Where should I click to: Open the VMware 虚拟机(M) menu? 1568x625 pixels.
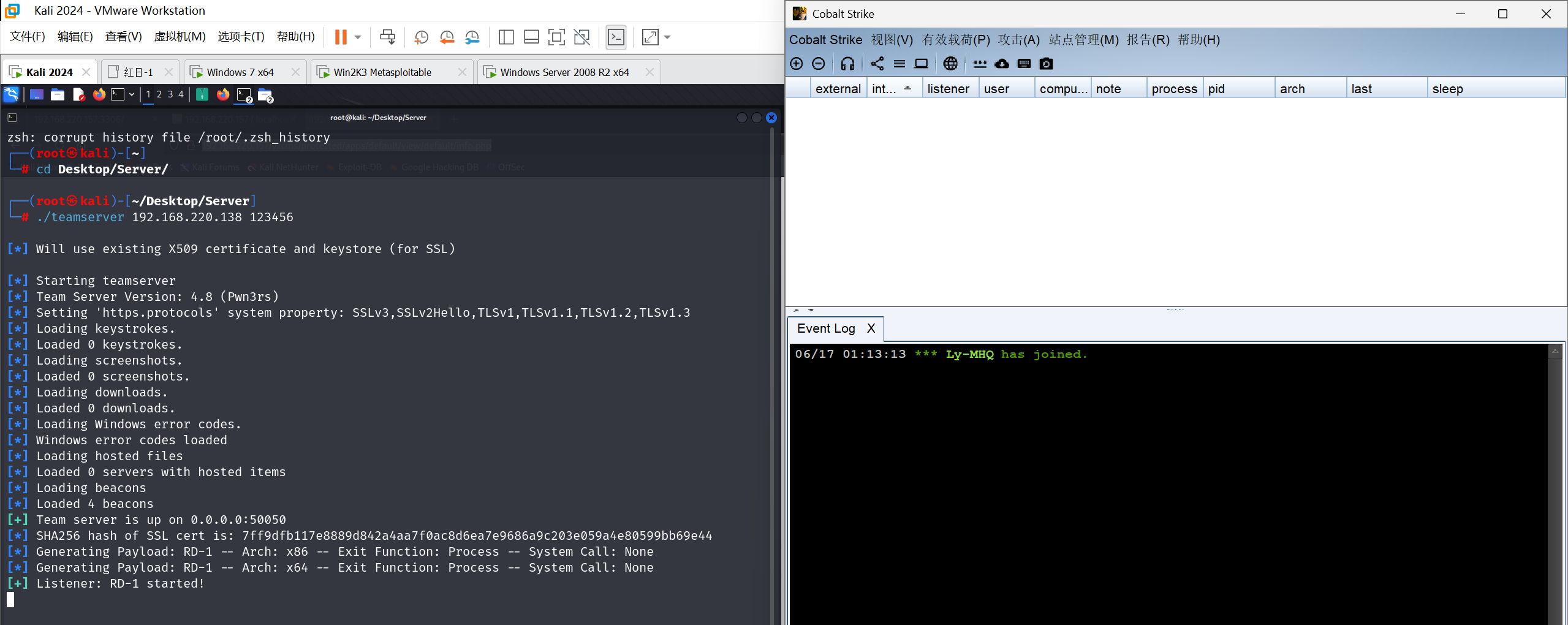[180, 37]
